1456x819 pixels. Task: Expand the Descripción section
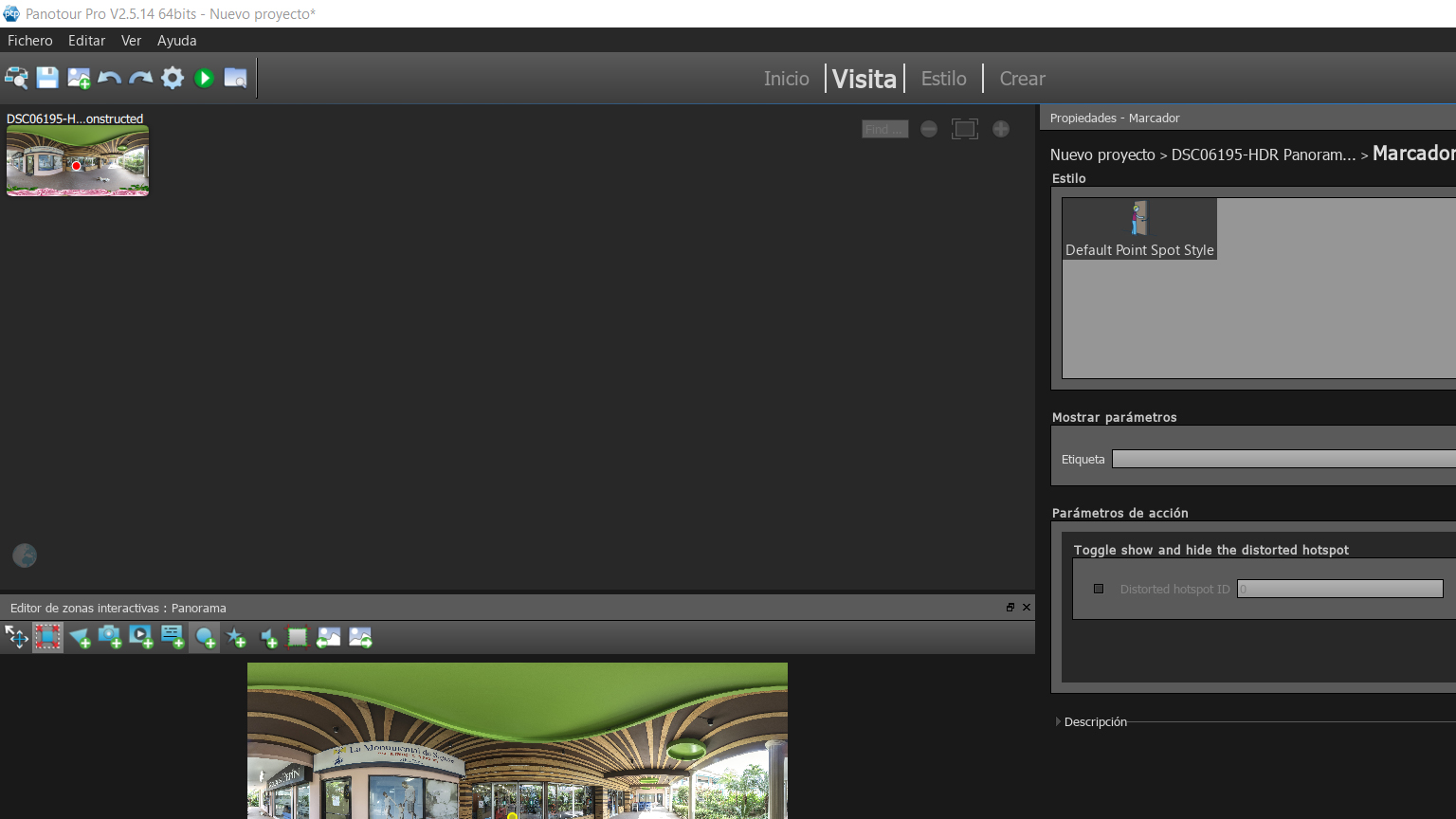coord(1059,721)
